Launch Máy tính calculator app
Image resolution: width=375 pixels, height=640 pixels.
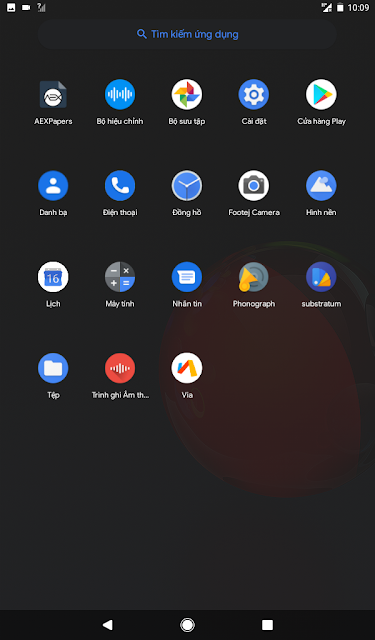[120, 277]
